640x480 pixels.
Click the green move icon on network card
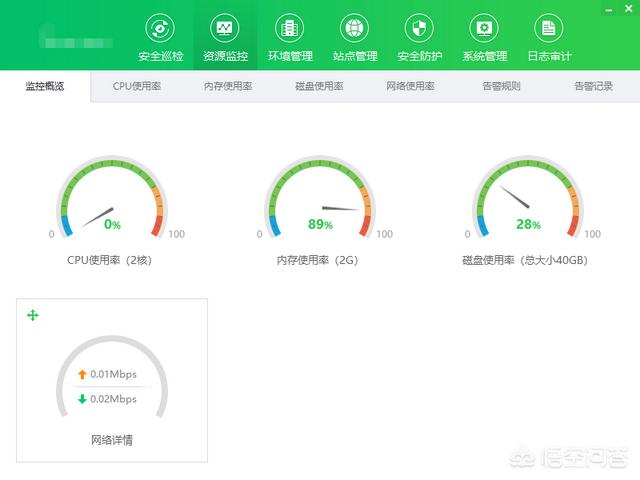32,315
